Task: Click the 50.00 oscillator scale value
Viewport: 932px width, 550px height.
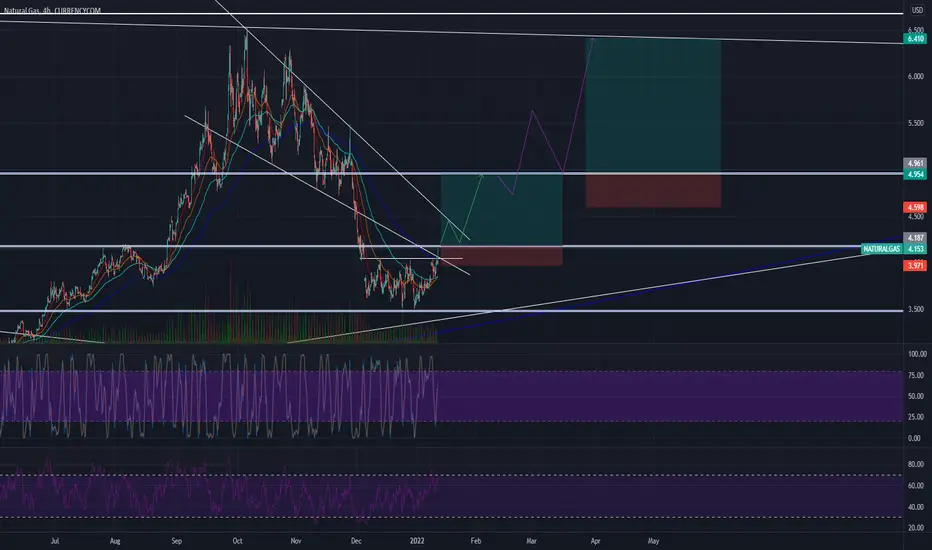Action: (x=915, y=396)
